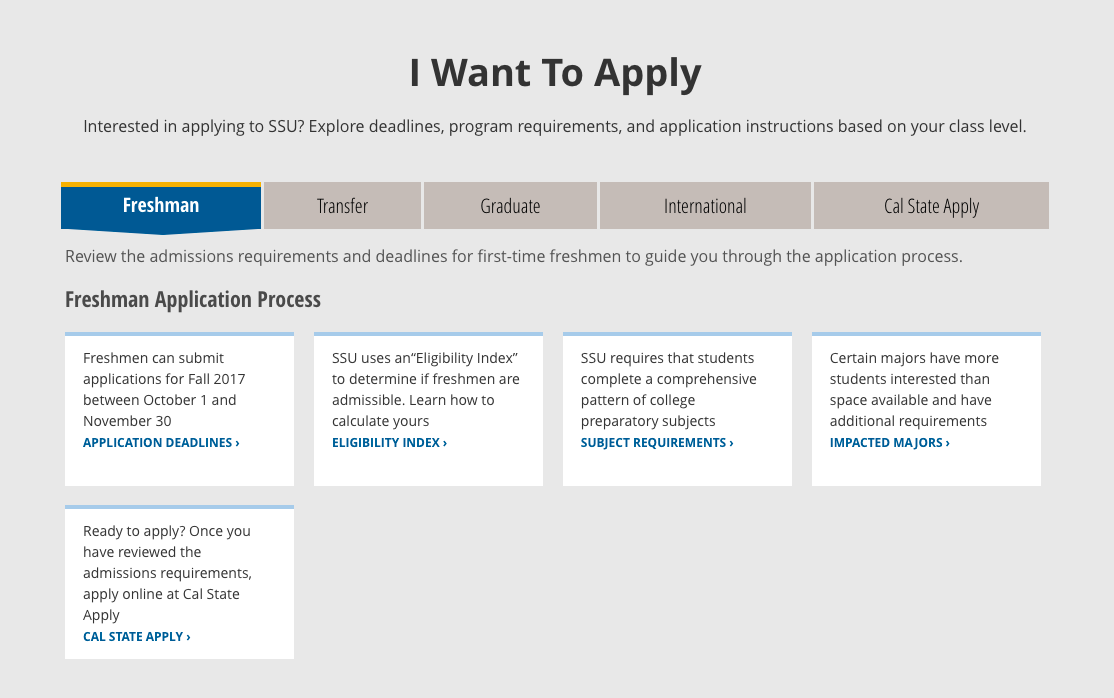1114x698 pixels.
Task: Click the 'SSU requires that students' card text
Action: click(669, 390)
